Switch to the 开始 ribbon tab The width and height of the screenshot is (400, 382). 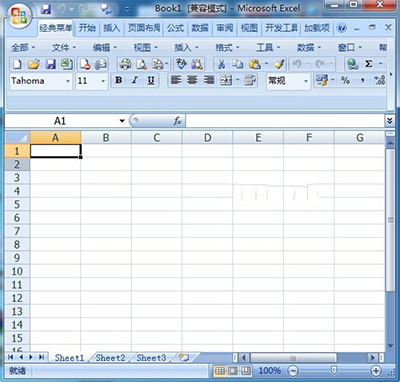click(x=87, y=28)
